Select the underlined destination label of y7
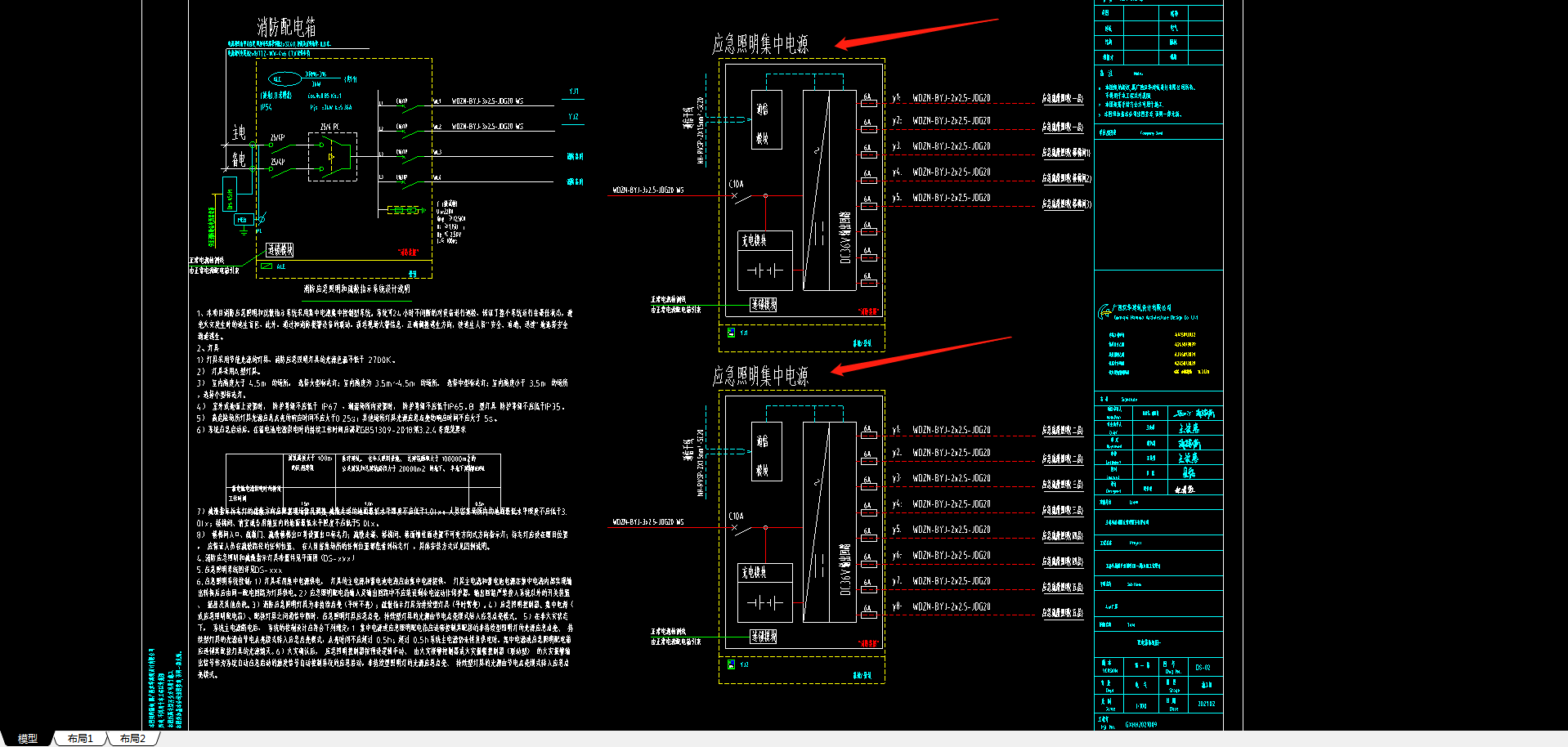1568x747 pixels. (x=1063, y=588)
